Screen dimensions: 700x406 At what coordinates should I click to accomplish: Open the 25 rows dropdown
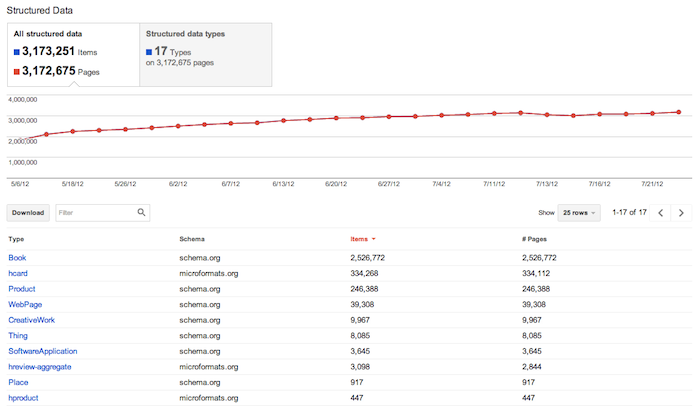pos(580,213)
